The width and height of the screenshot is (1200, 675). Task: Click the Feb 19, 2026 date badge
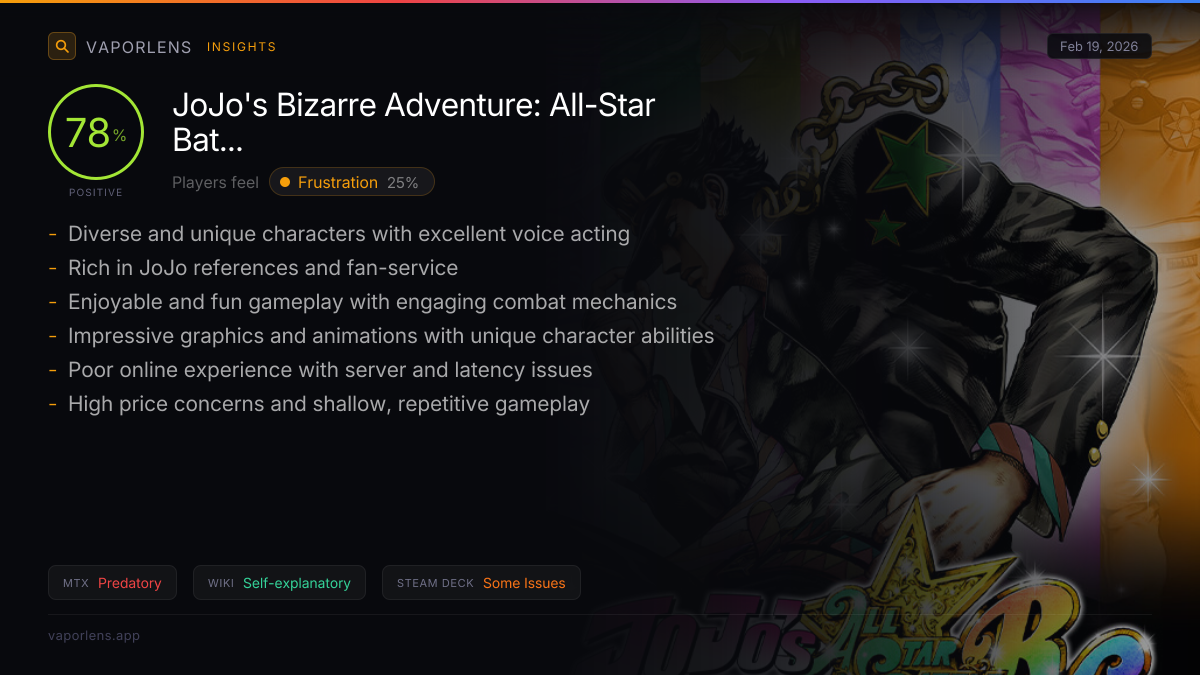pos(1099,47)
